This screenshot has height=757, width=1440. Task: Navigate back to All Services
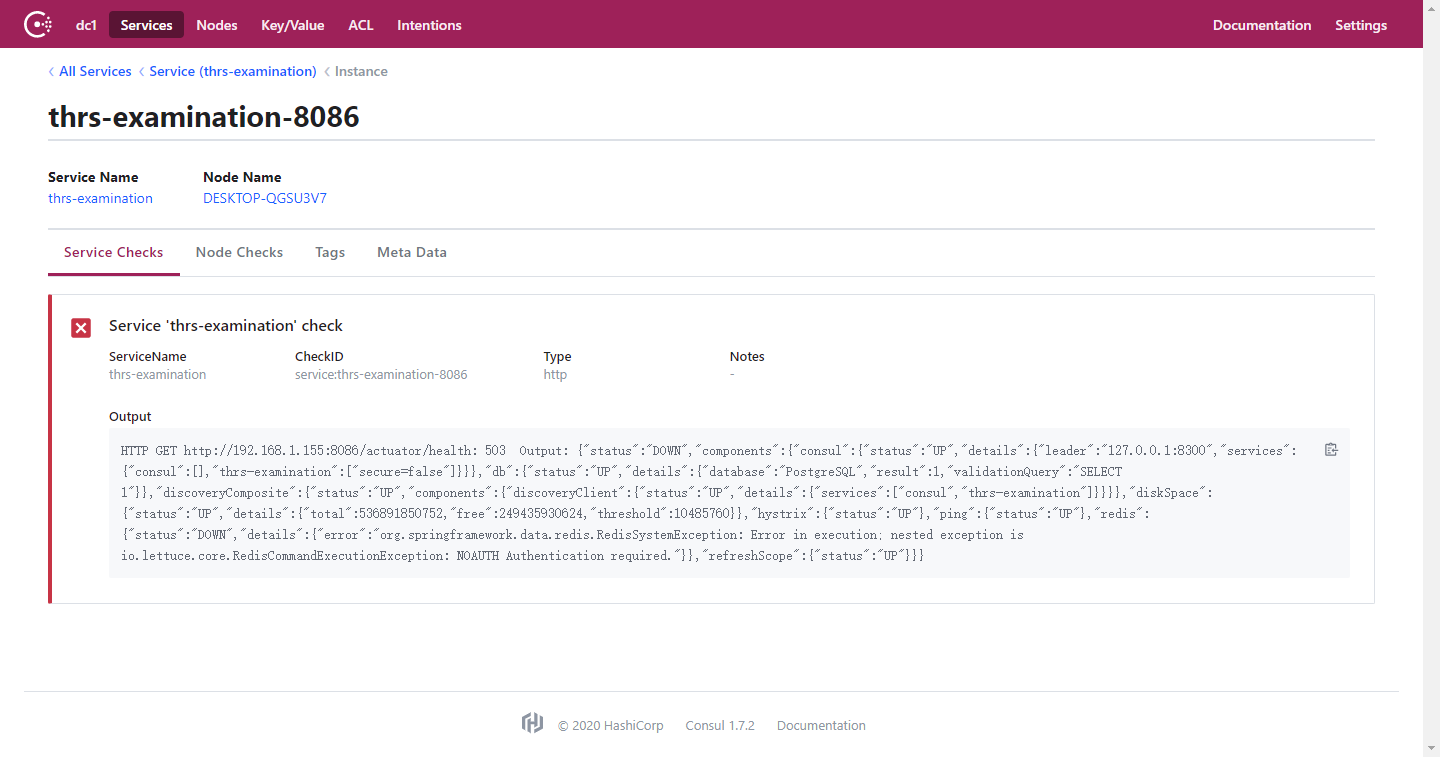pos(95,71)
